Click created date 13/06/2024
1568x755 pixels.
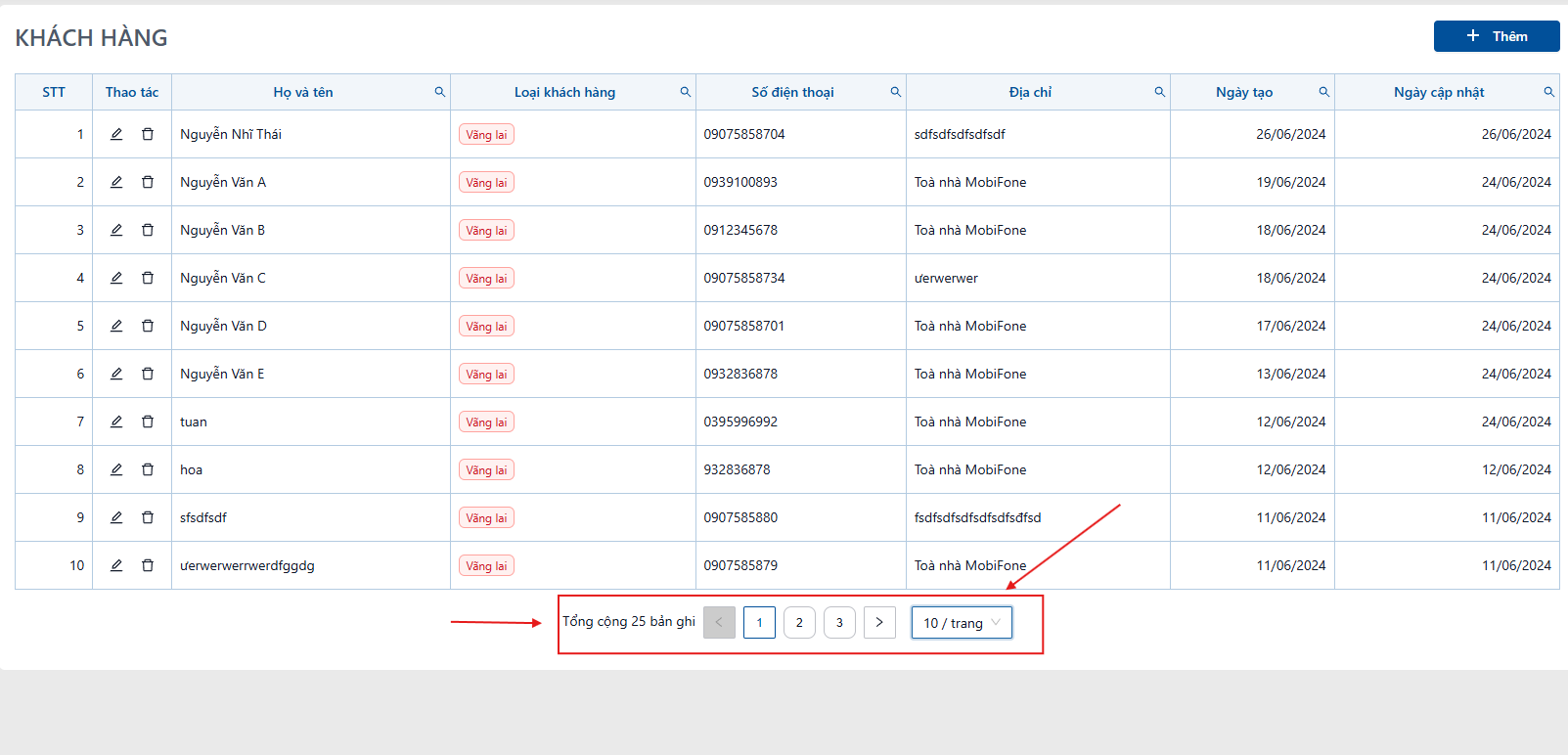(1291, 374)
